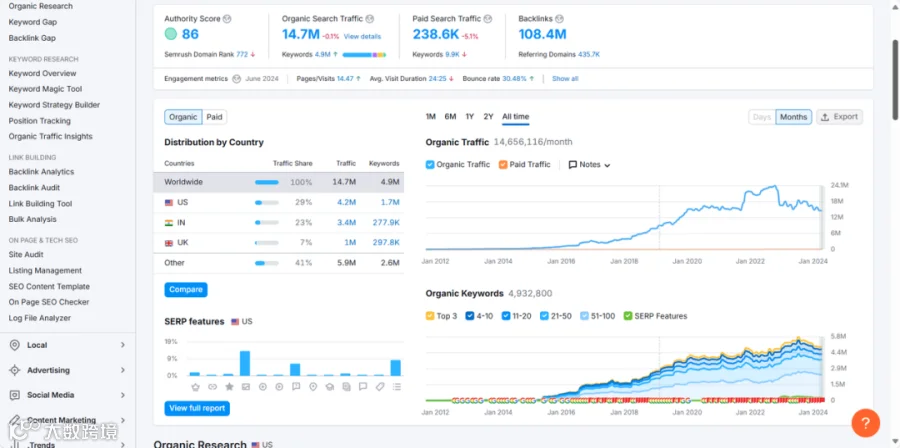Click the speech bubble with exclamation icon
This screenshot has height=448, width=900.
click(296, 387)
